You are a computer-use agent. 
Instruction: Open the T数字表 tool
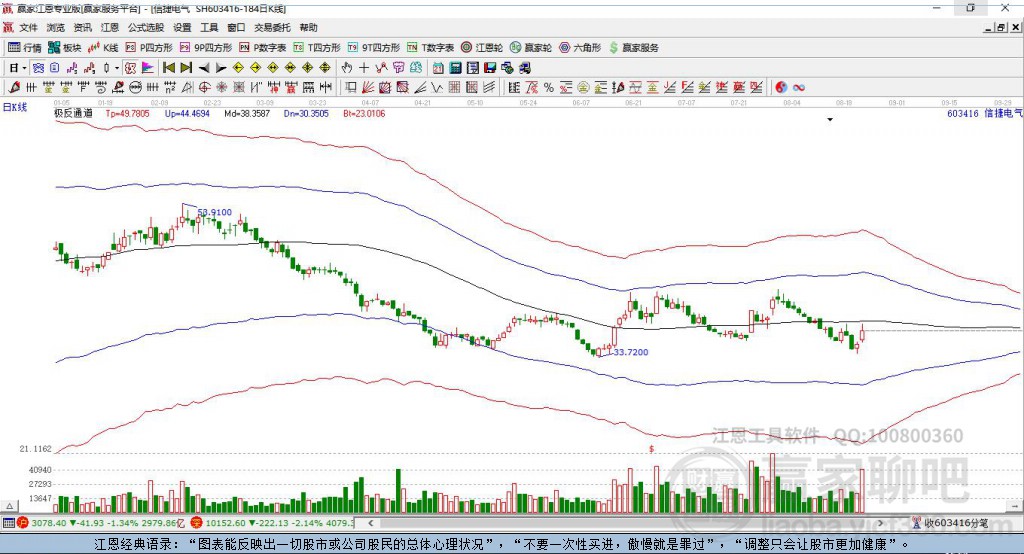click(x=430, y=48)
